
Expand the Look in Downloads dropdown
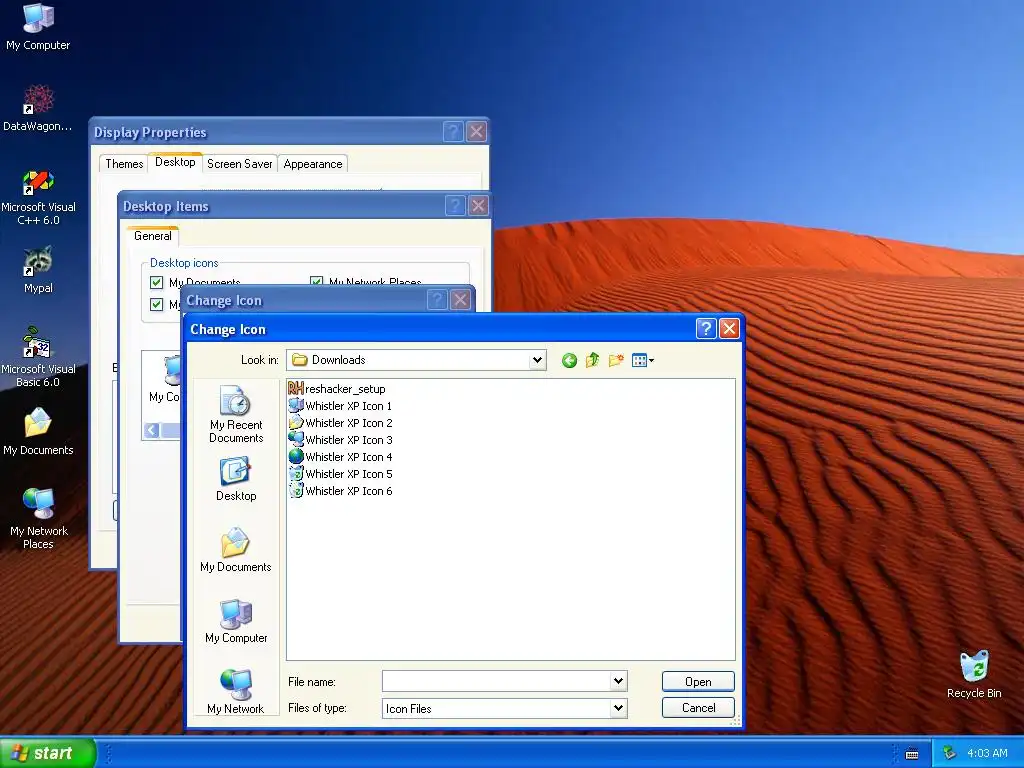tap(537, 360)
